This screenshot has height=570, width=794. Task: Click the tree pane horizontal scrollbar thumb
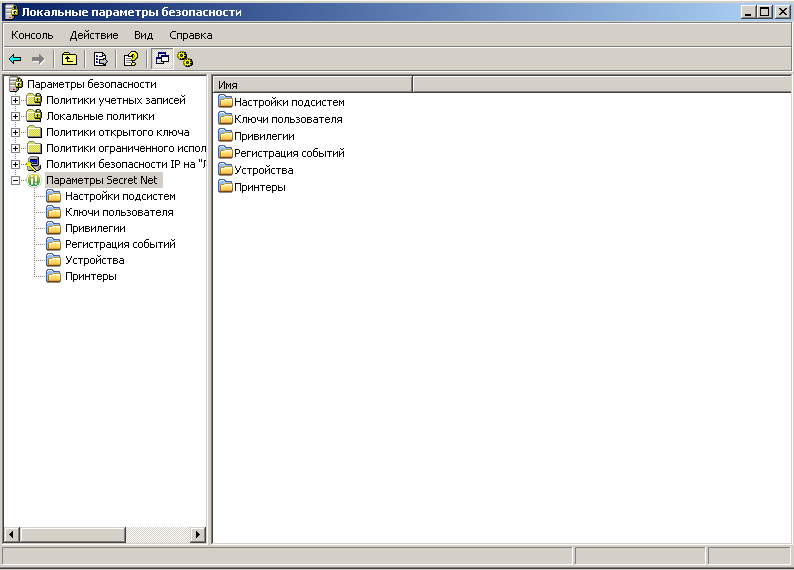click(72, 534)
